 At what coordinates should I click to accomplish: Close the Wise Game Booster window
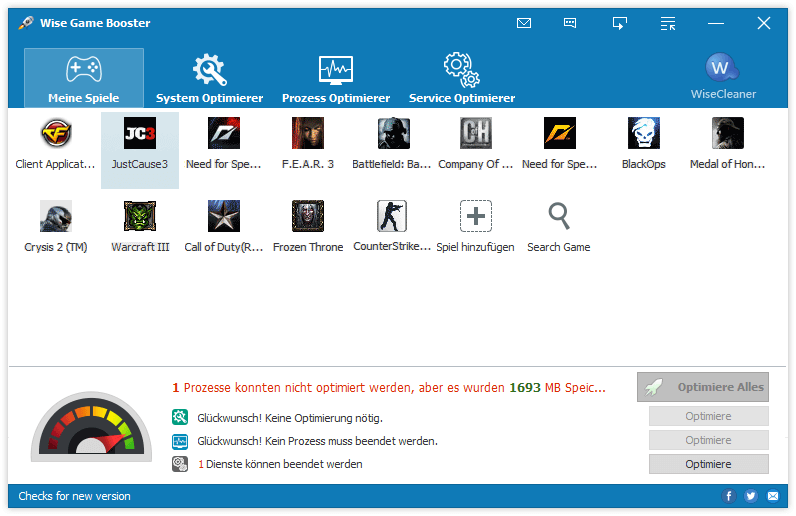pos(764,23)
